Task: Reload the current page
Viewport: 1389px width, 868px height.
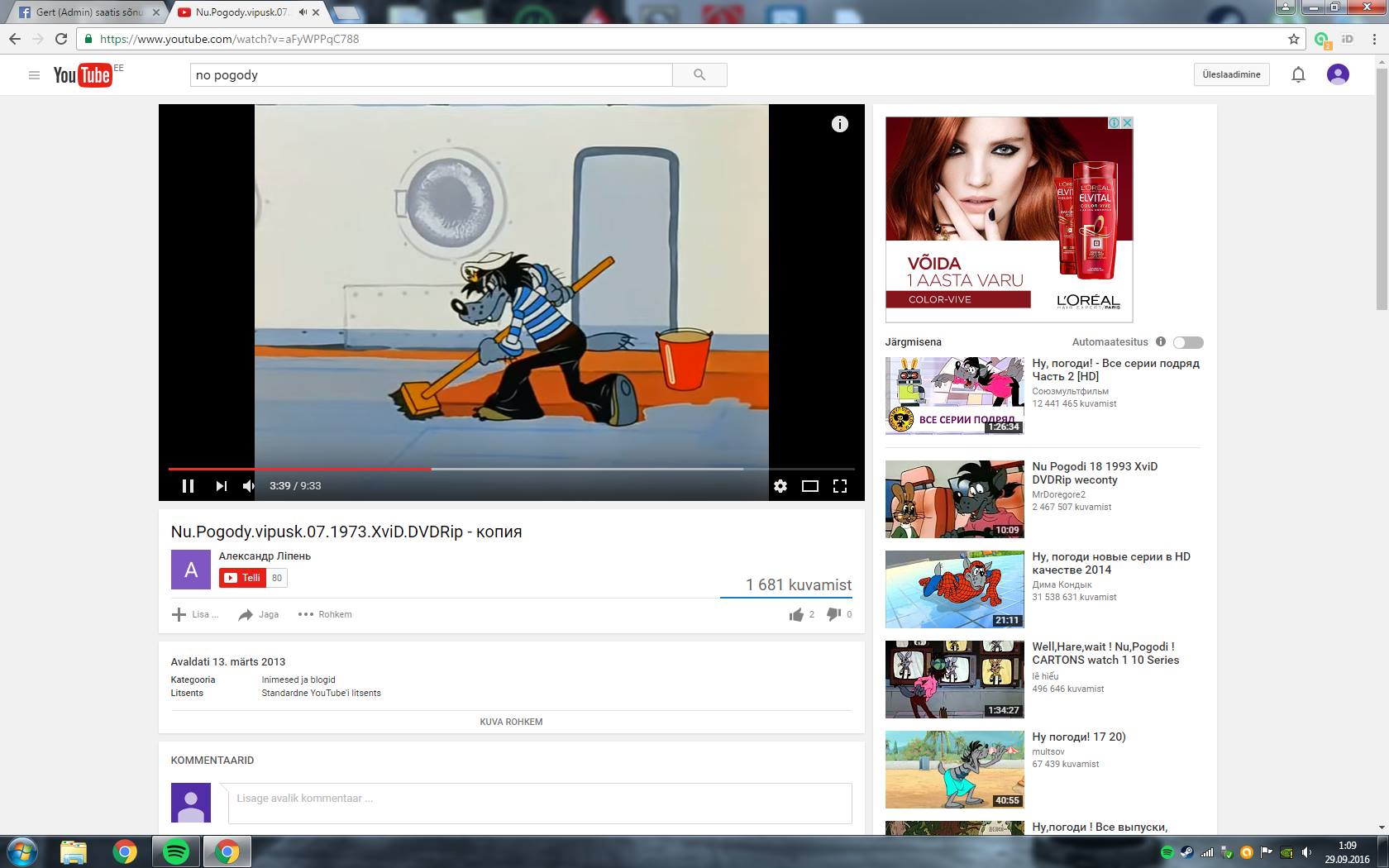Action: point(60,39)
